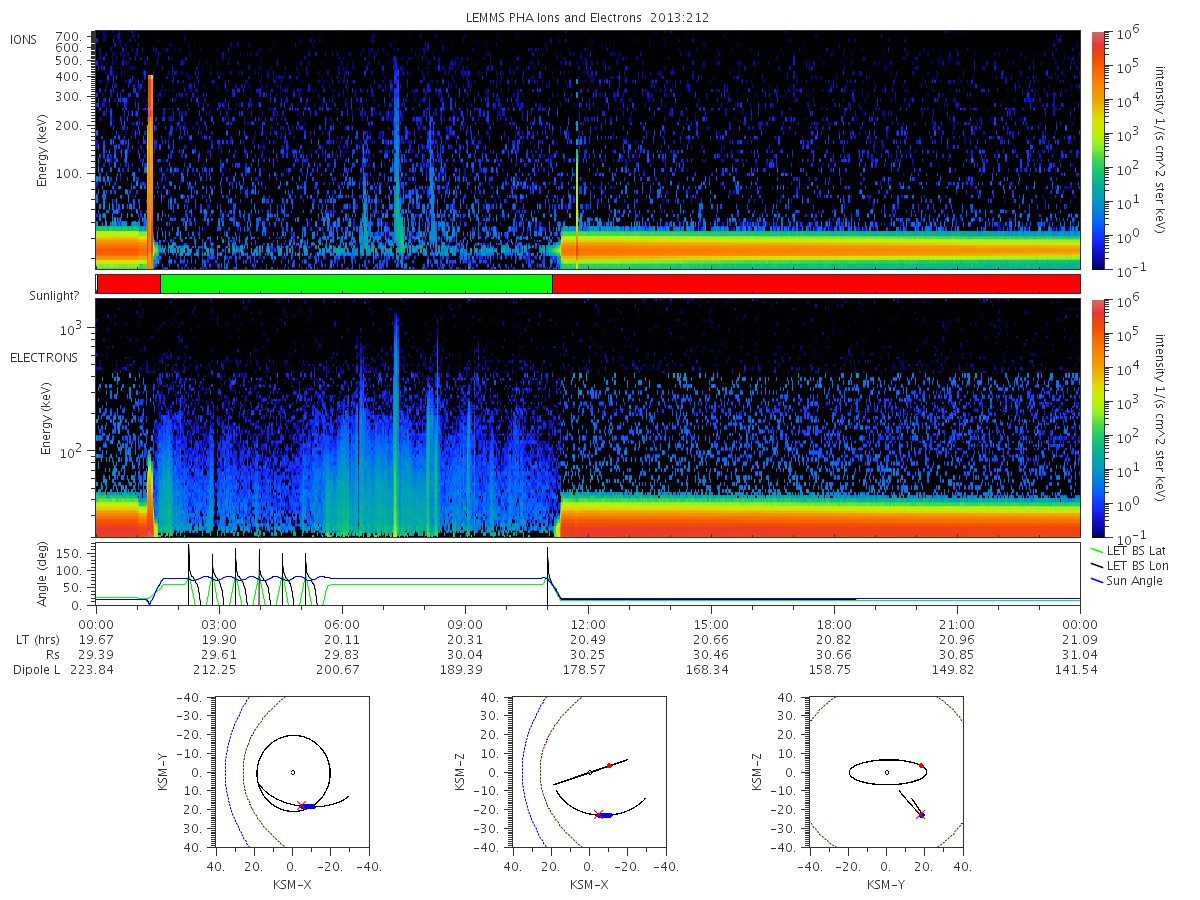
Task: Click the ELECTRONS panel label
Action: pyautogui.click(x=44, y=357)
